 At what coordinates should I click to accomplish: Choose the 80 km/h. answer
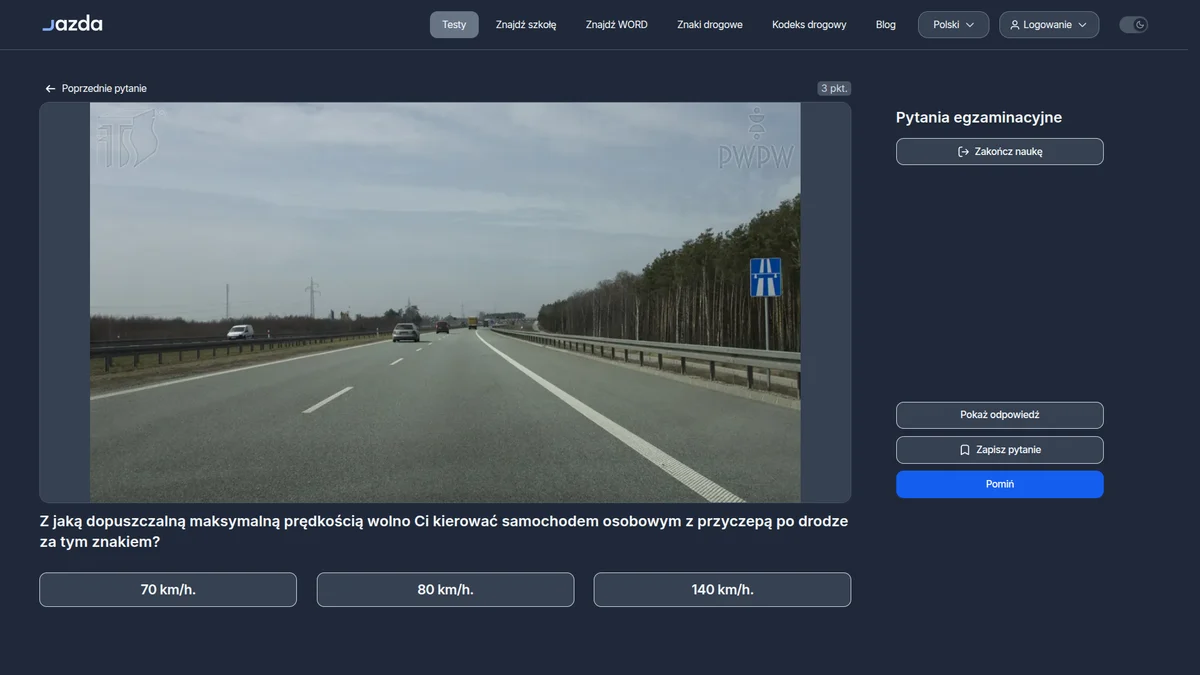[x=445, y=590]
